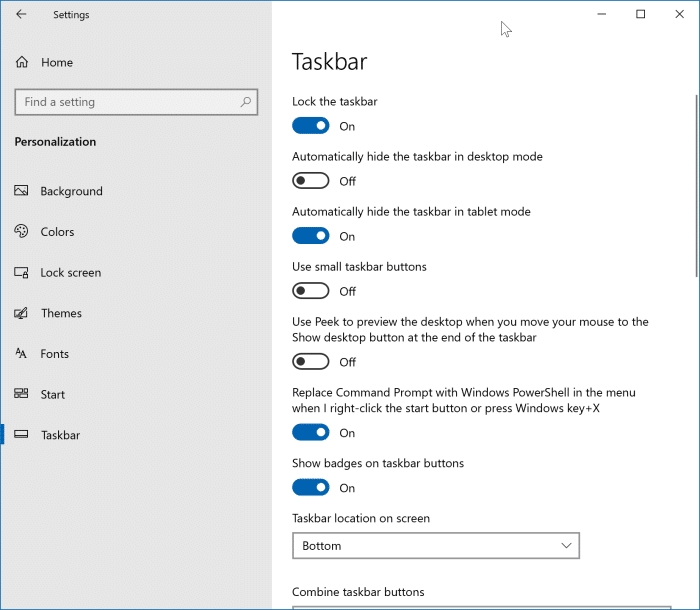The image size is (700, 610).
Task: Click the Combine taskbar buttons label
Action: (358, 592)
